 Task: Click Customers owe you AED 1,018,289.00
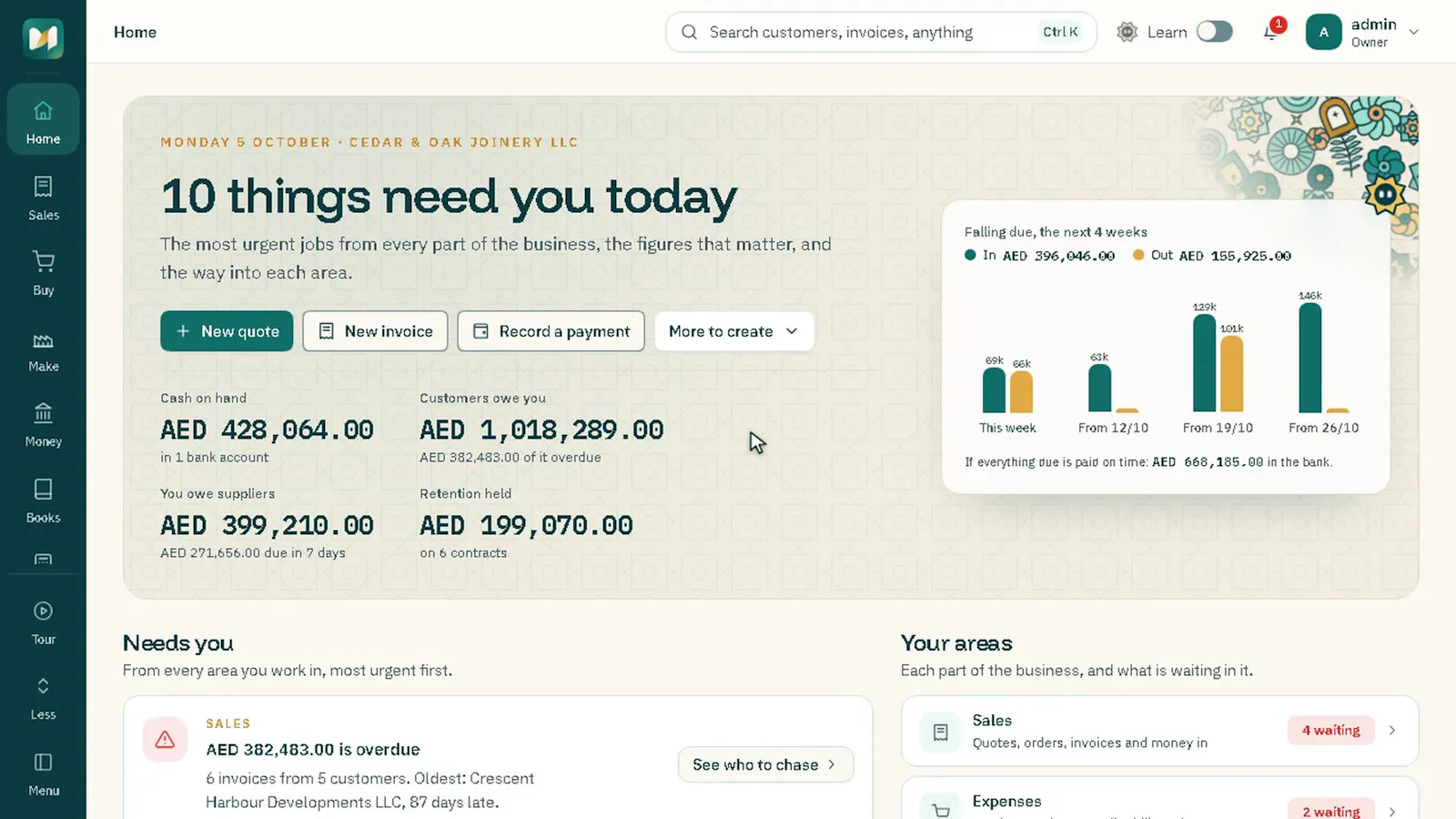pos(541,430)
